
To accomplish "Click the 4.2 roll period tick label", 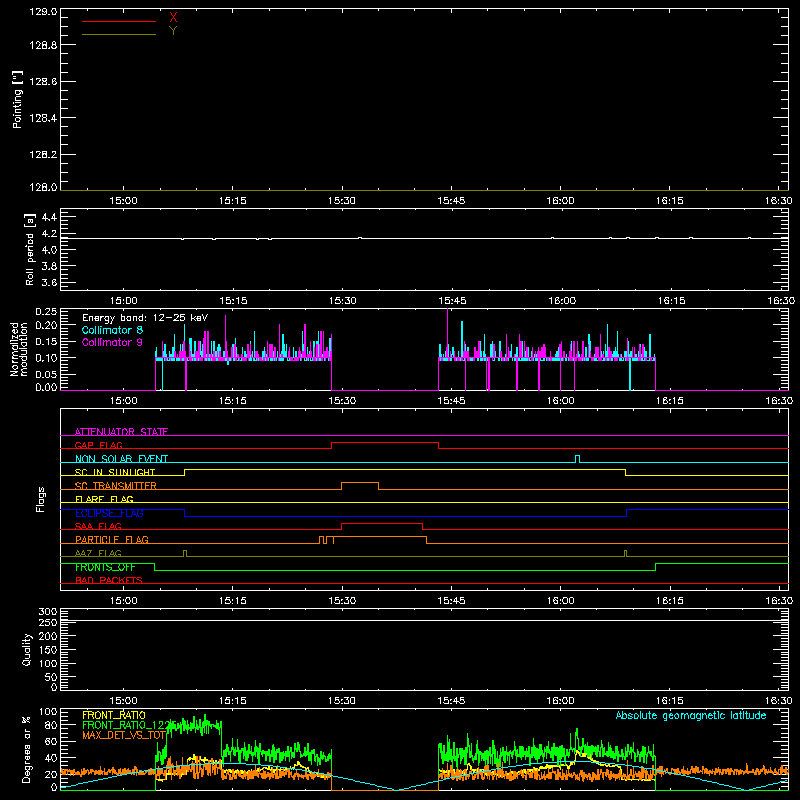I will (x=49, y=234).
